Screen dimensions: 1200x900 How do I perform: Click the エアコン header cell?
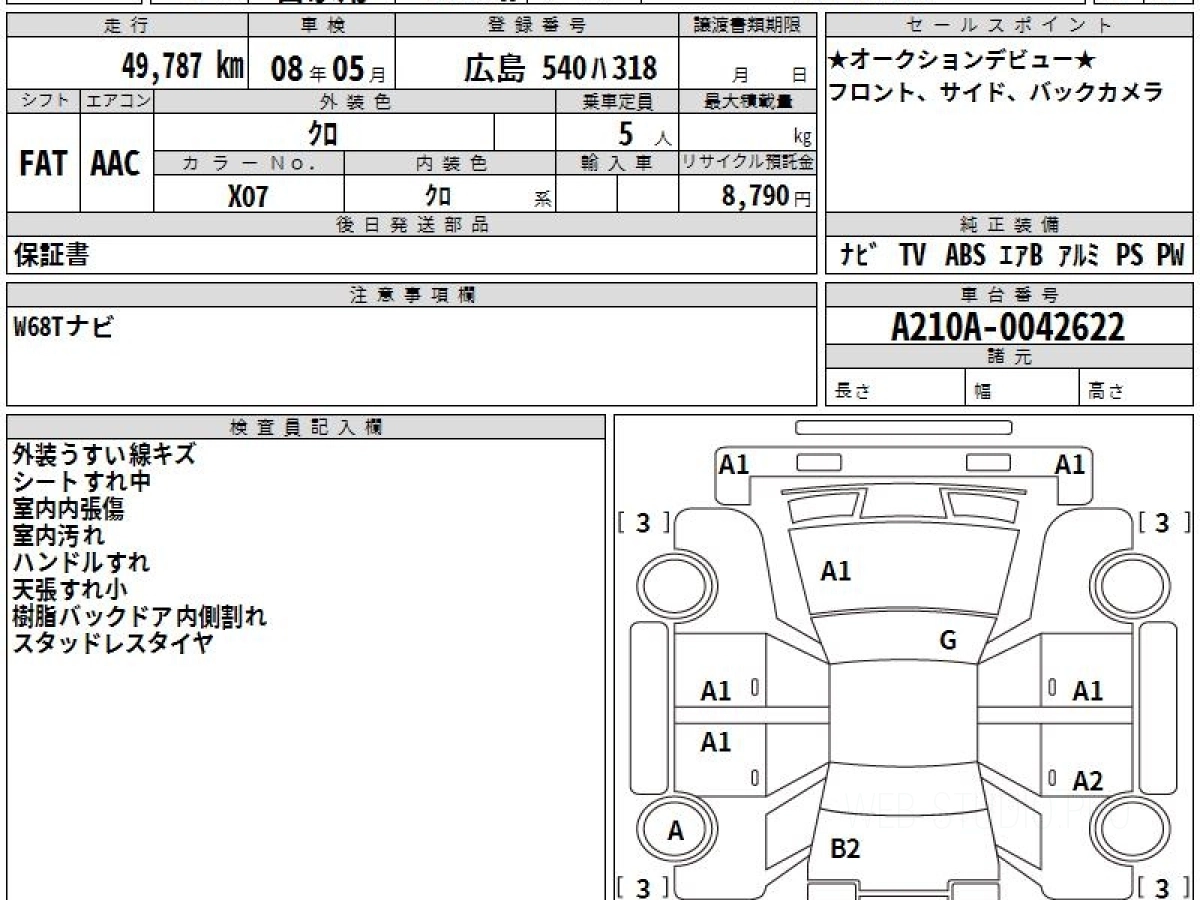117,101
